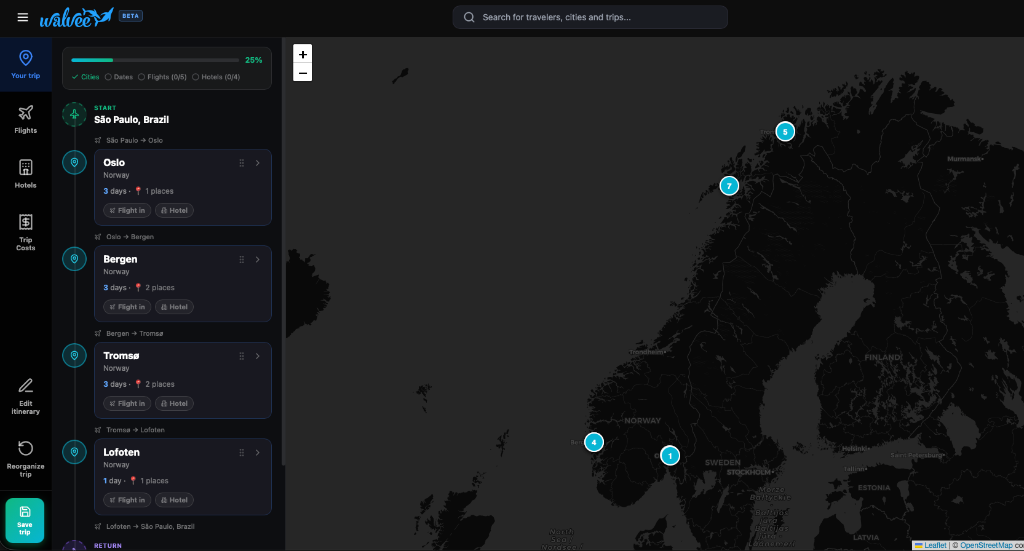Viewport: 1024px width, 551px height.
Task: Click the Bergen drag handle icon
Action: pos(242,260)
